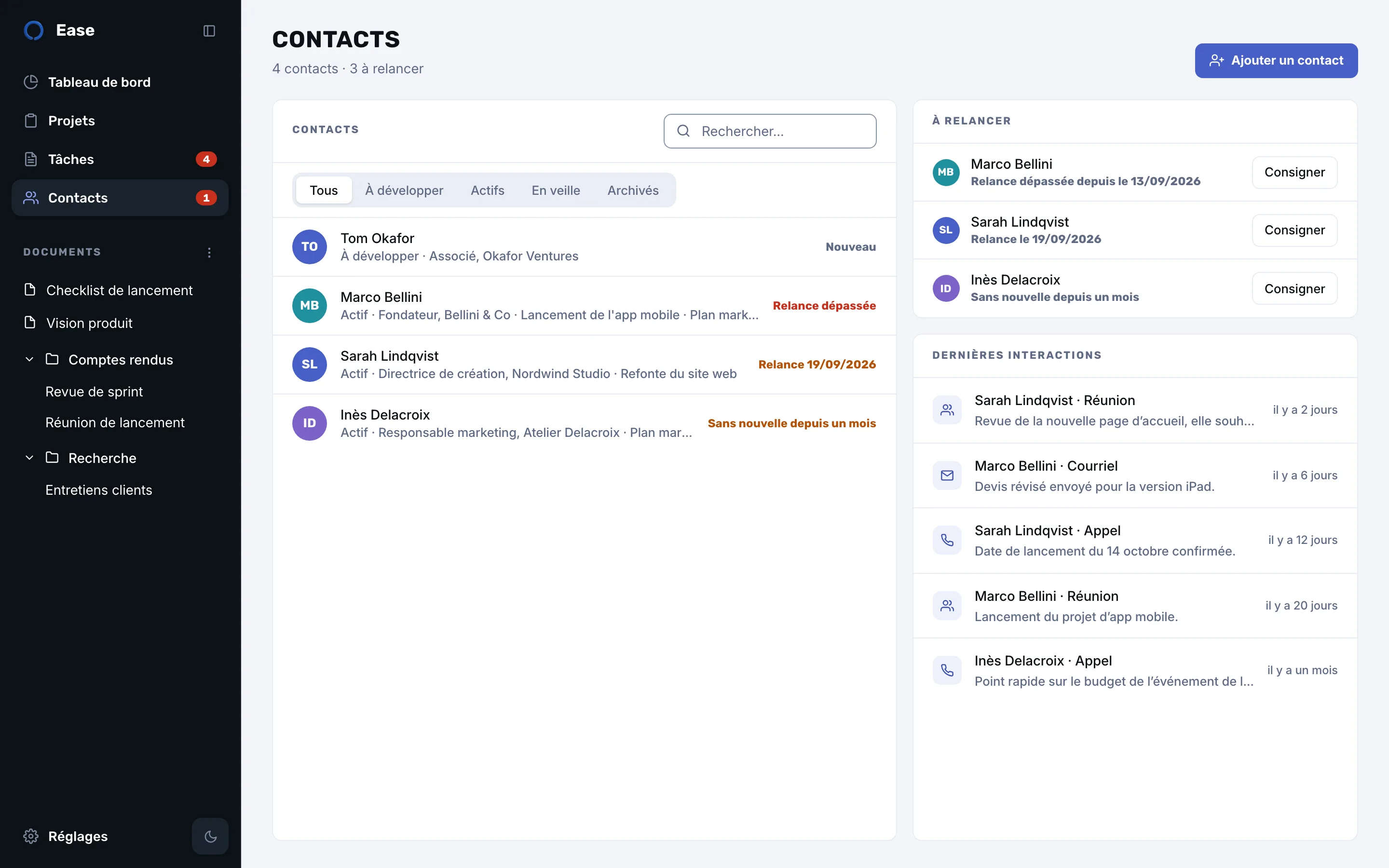1389x868 pixels.
Task: Click the Tableau de bord chart icon
Action: pyautogui.click(x=31, y=82)
